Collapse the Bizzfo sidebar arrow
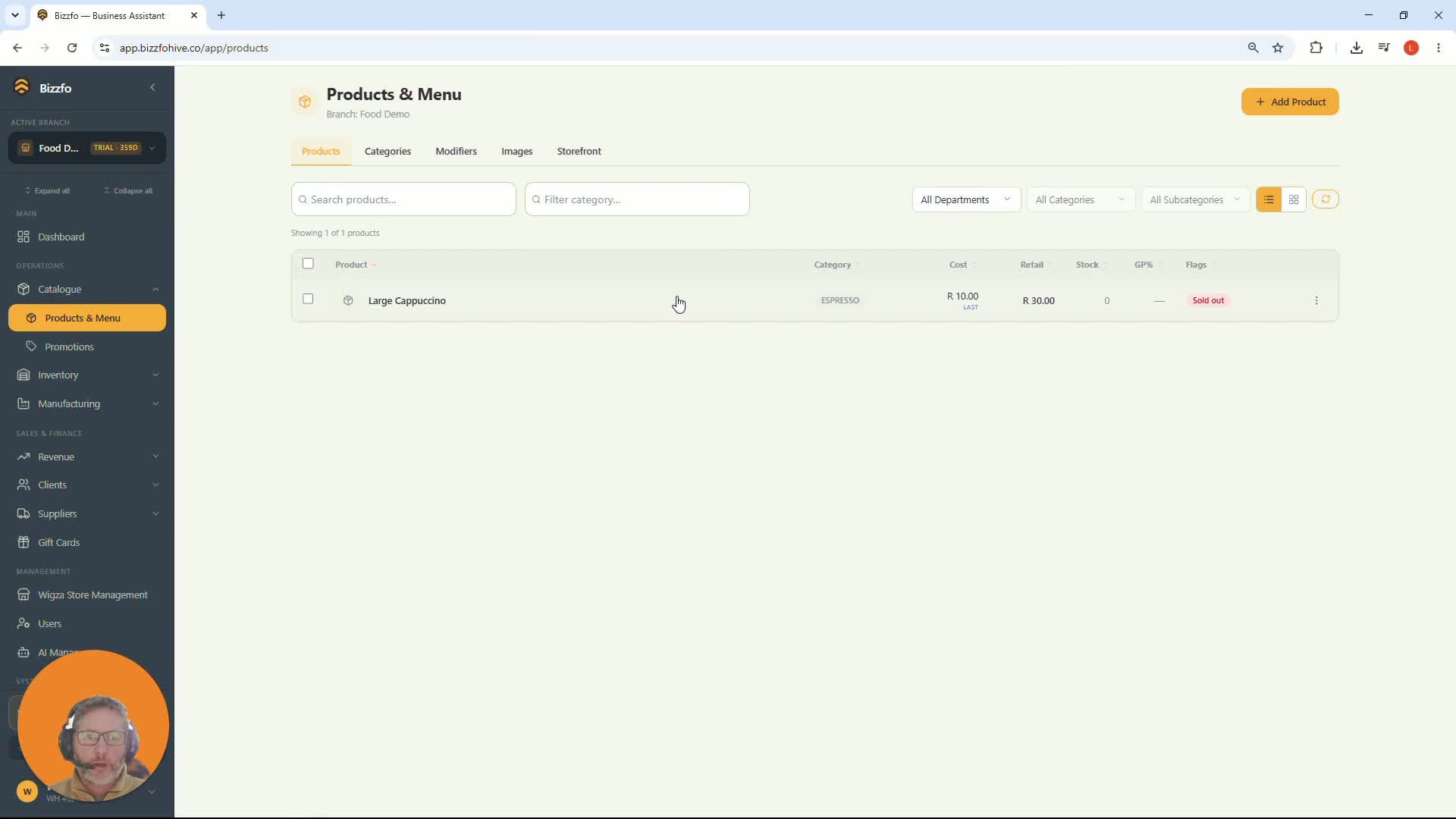This screenshot has width=1456, height=819. (x=152, y=88)
